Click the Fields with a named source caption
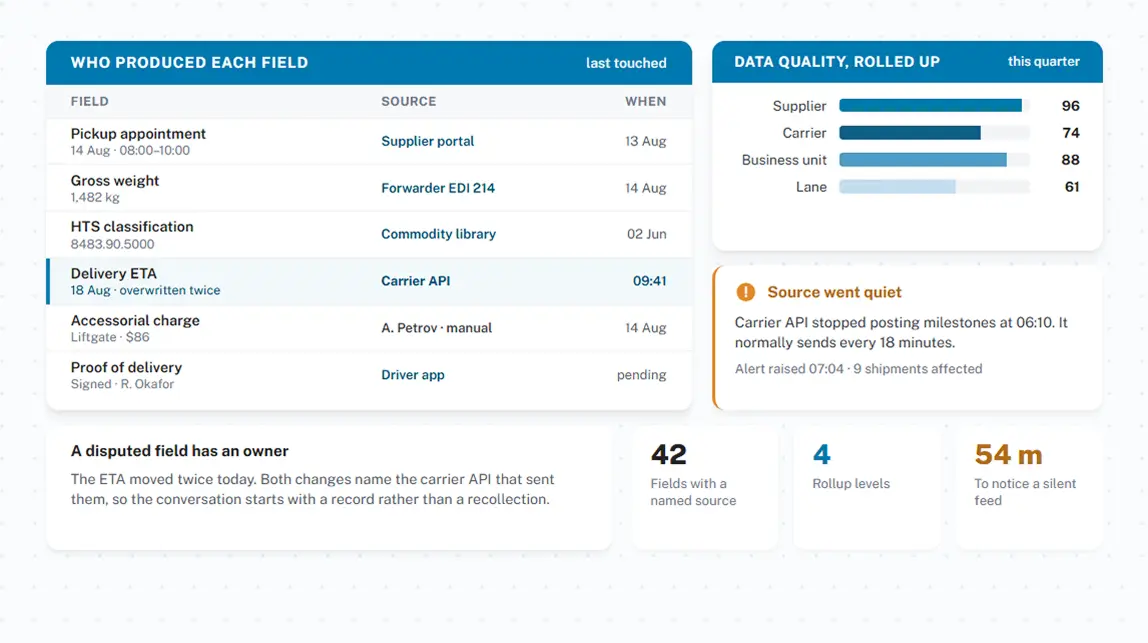 click(693, 492)
